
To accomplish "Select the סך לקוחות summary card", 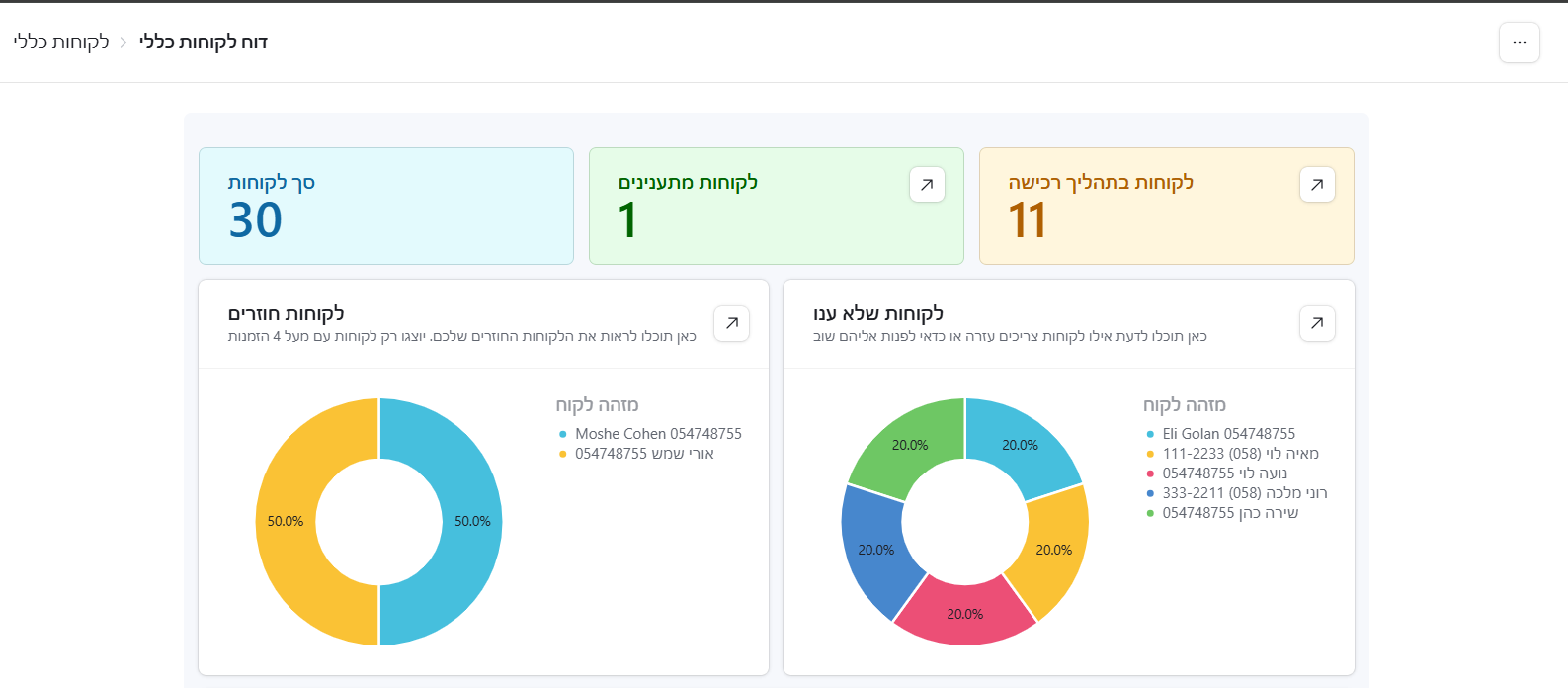I will [385, 206].
